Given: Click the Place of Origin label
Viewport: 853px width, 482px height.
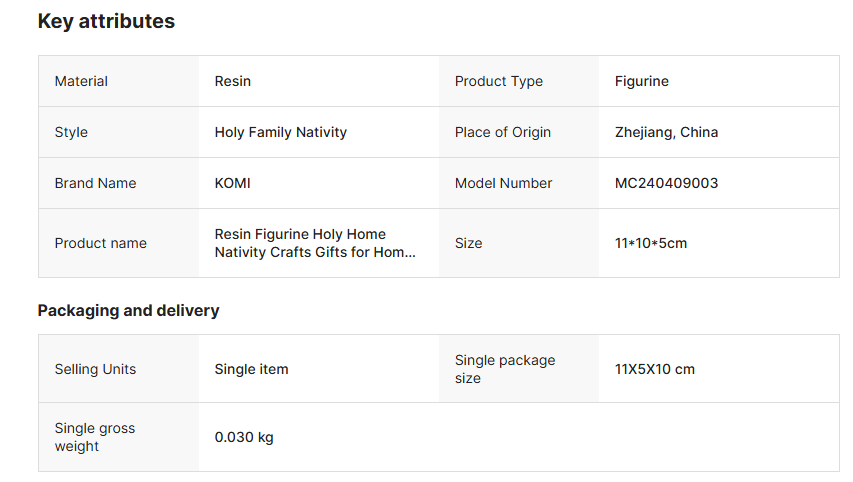Looking at the screenshot, I should [503, 132].
